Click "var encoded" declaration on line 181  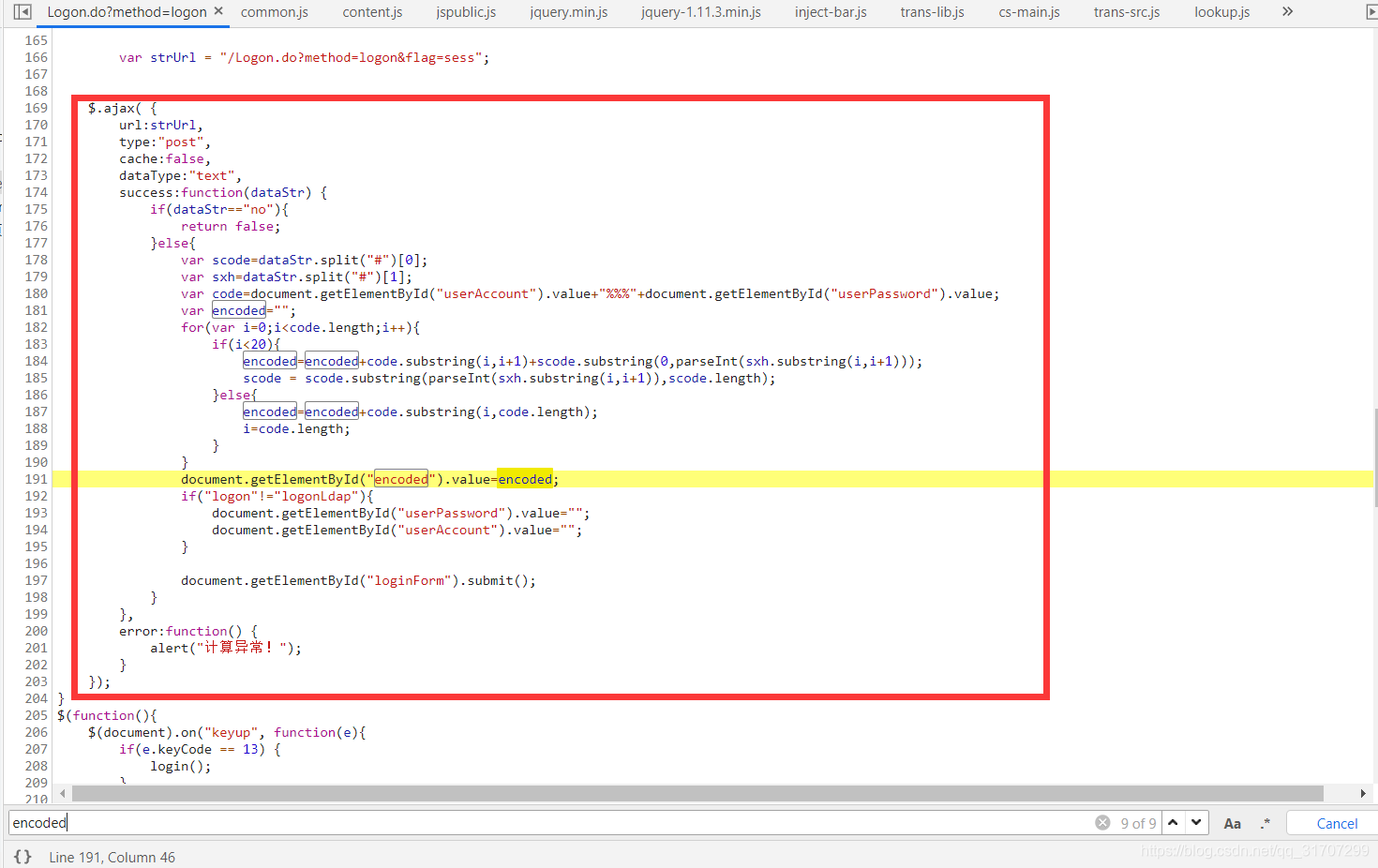click(x=223, y=310)
